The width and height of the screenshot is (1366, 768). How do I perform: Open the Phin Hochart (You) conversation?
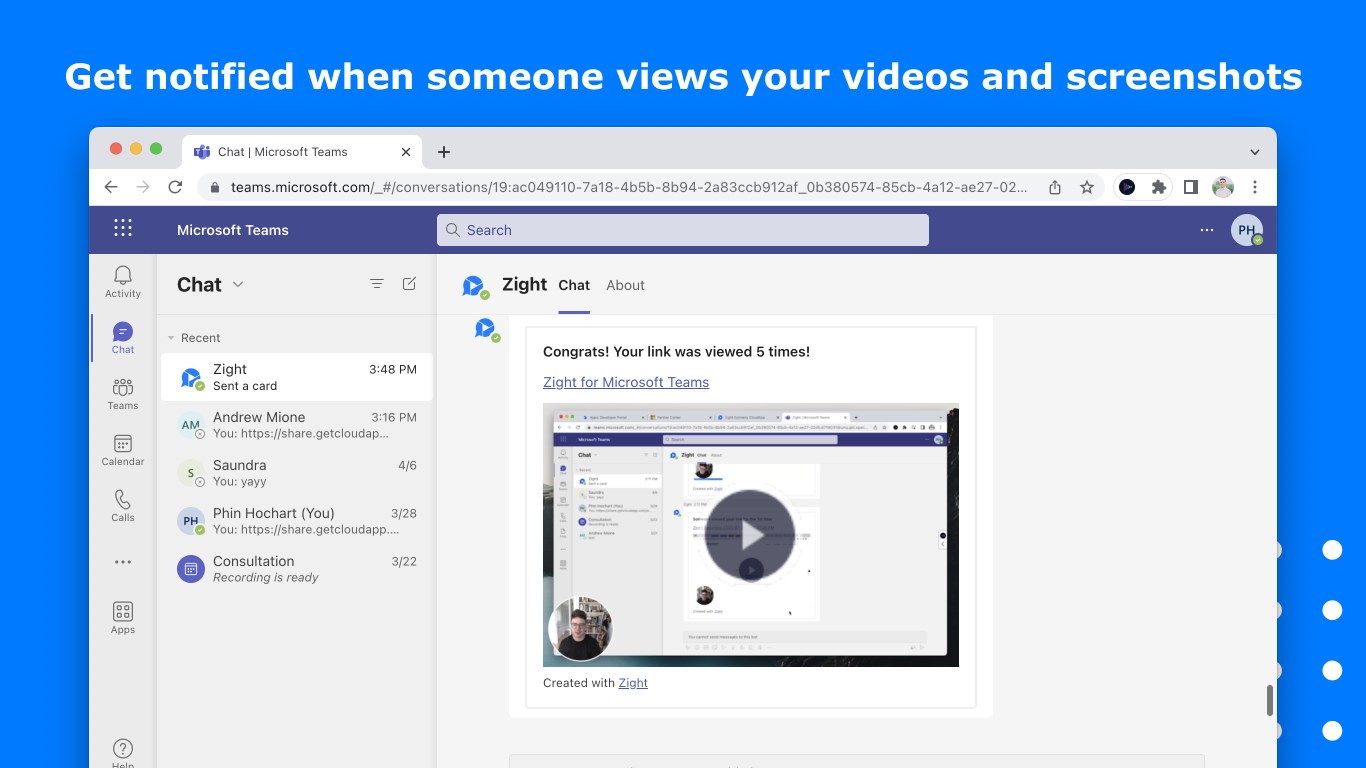click(297, 521)
